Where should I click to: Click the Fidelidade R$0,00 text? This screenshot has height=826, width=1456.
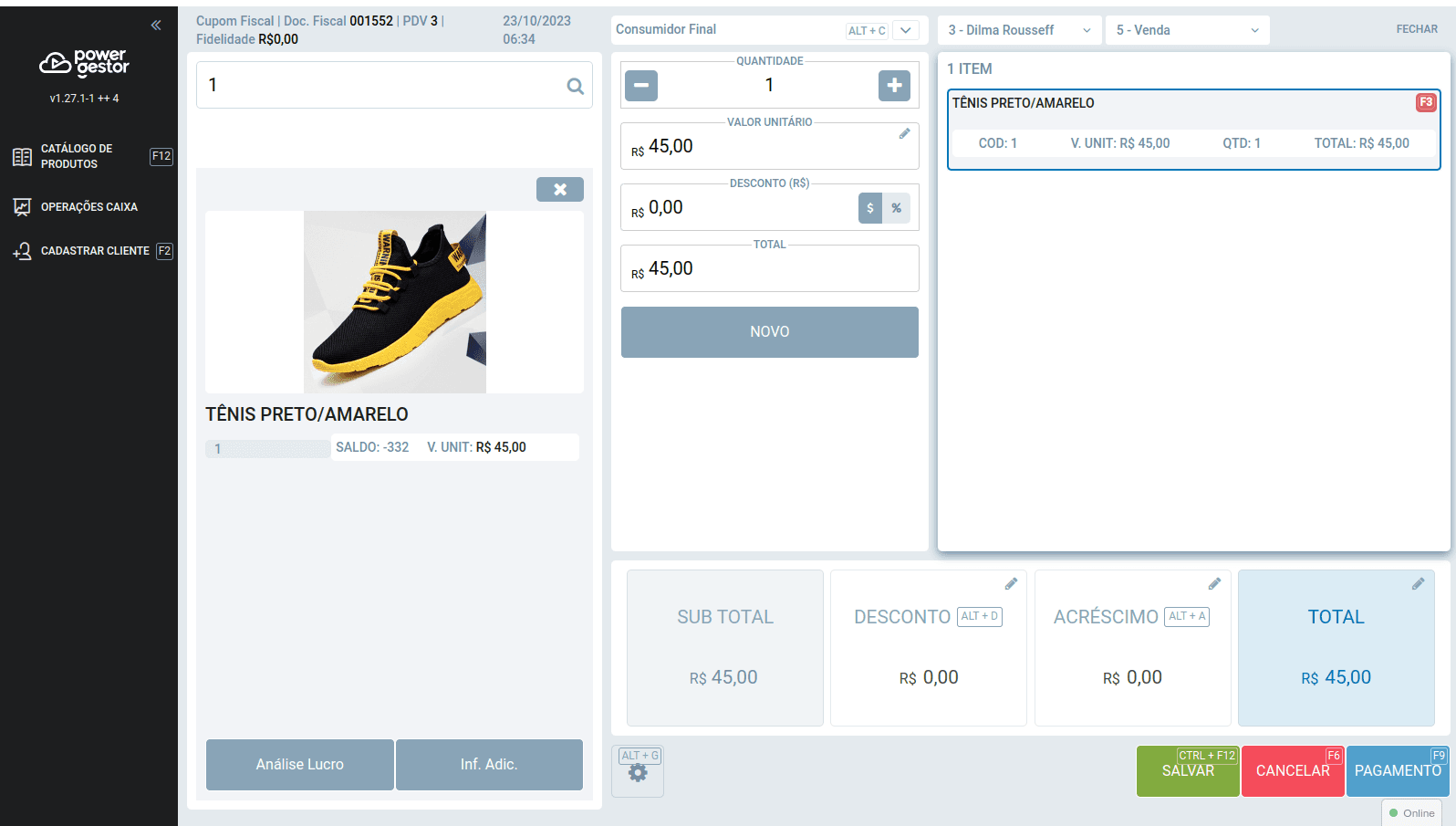pos(247,39)
